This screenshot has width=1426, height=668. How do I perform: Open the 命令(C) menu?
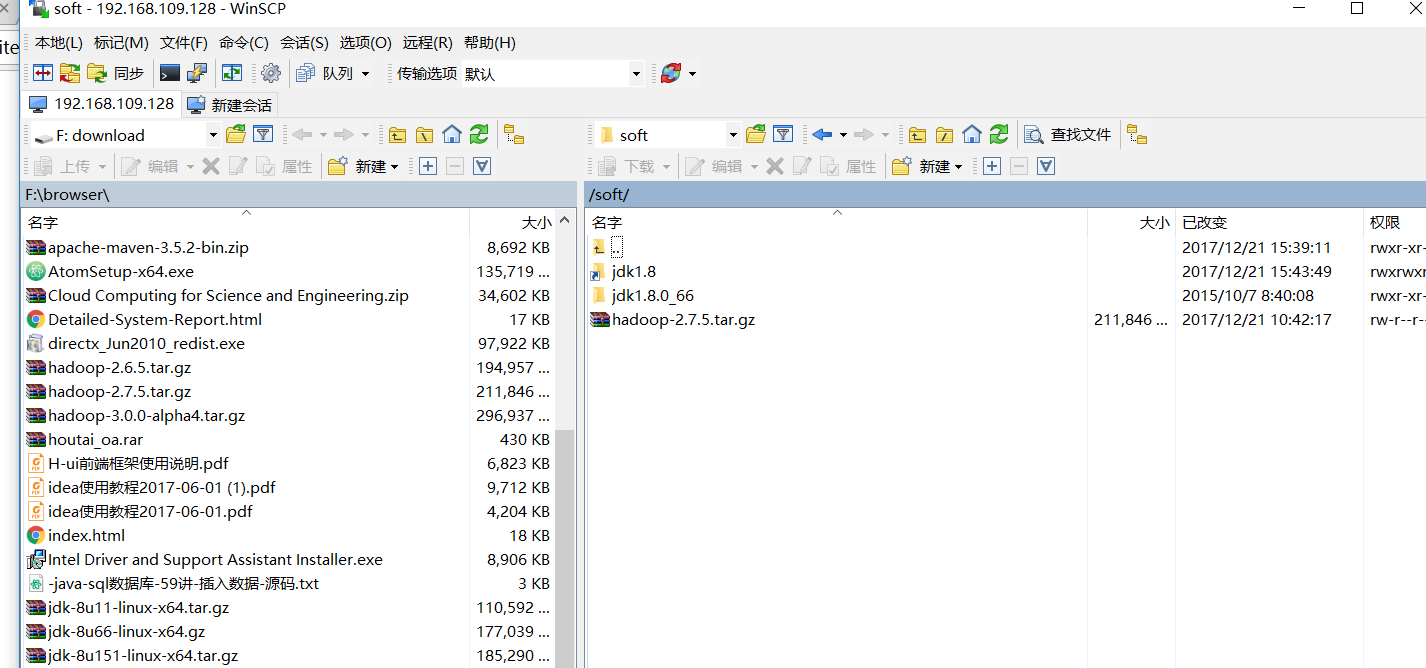[x=244, y=42]
